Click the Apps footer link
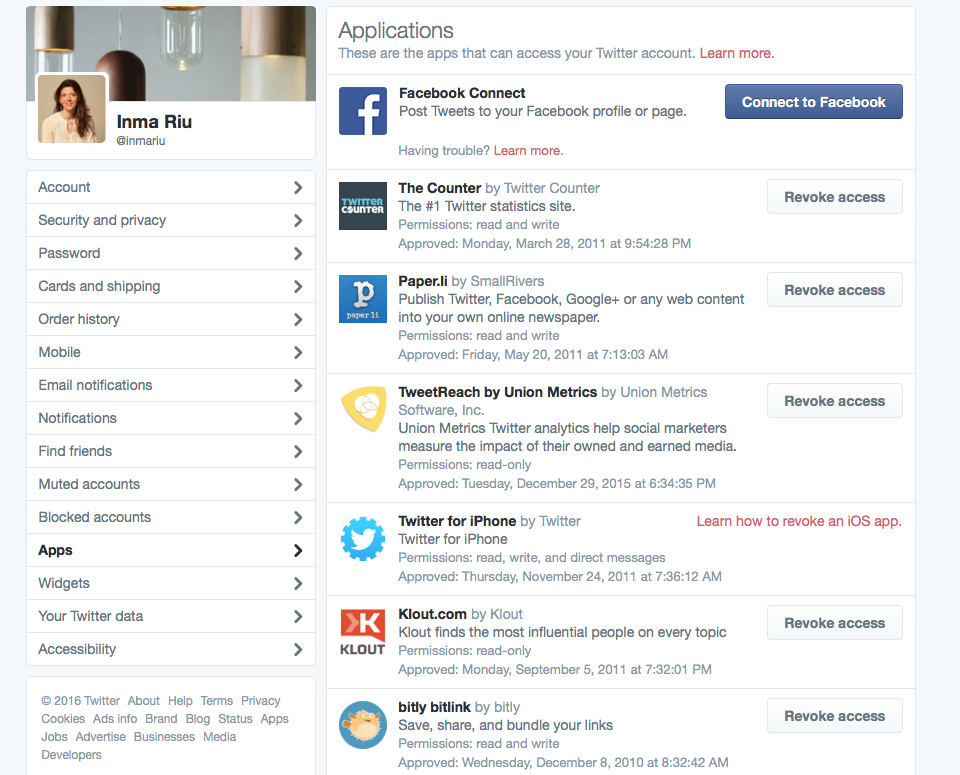960x775 pixels. [274, 719]
